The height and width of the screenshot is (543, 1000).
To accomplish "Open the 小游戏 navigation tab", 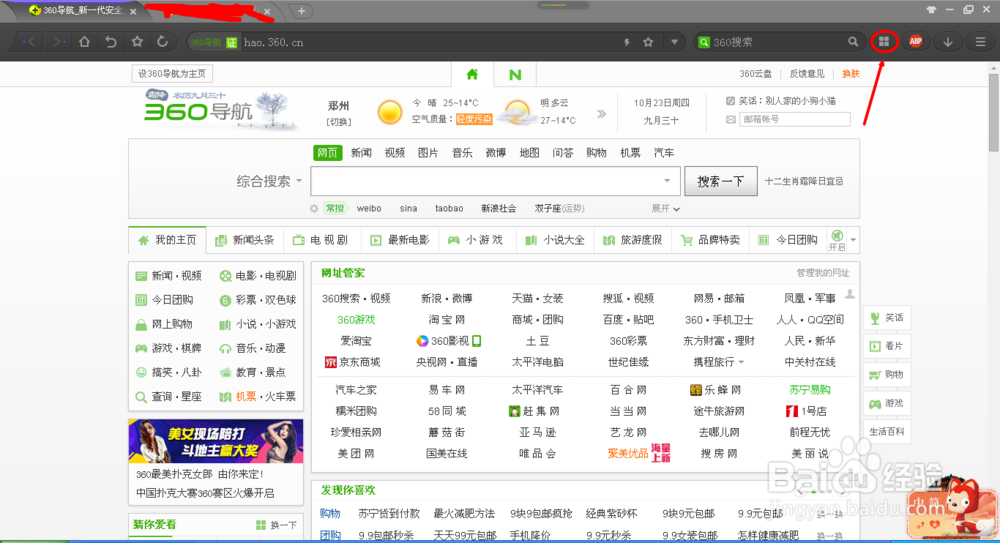I will (476, 240).
